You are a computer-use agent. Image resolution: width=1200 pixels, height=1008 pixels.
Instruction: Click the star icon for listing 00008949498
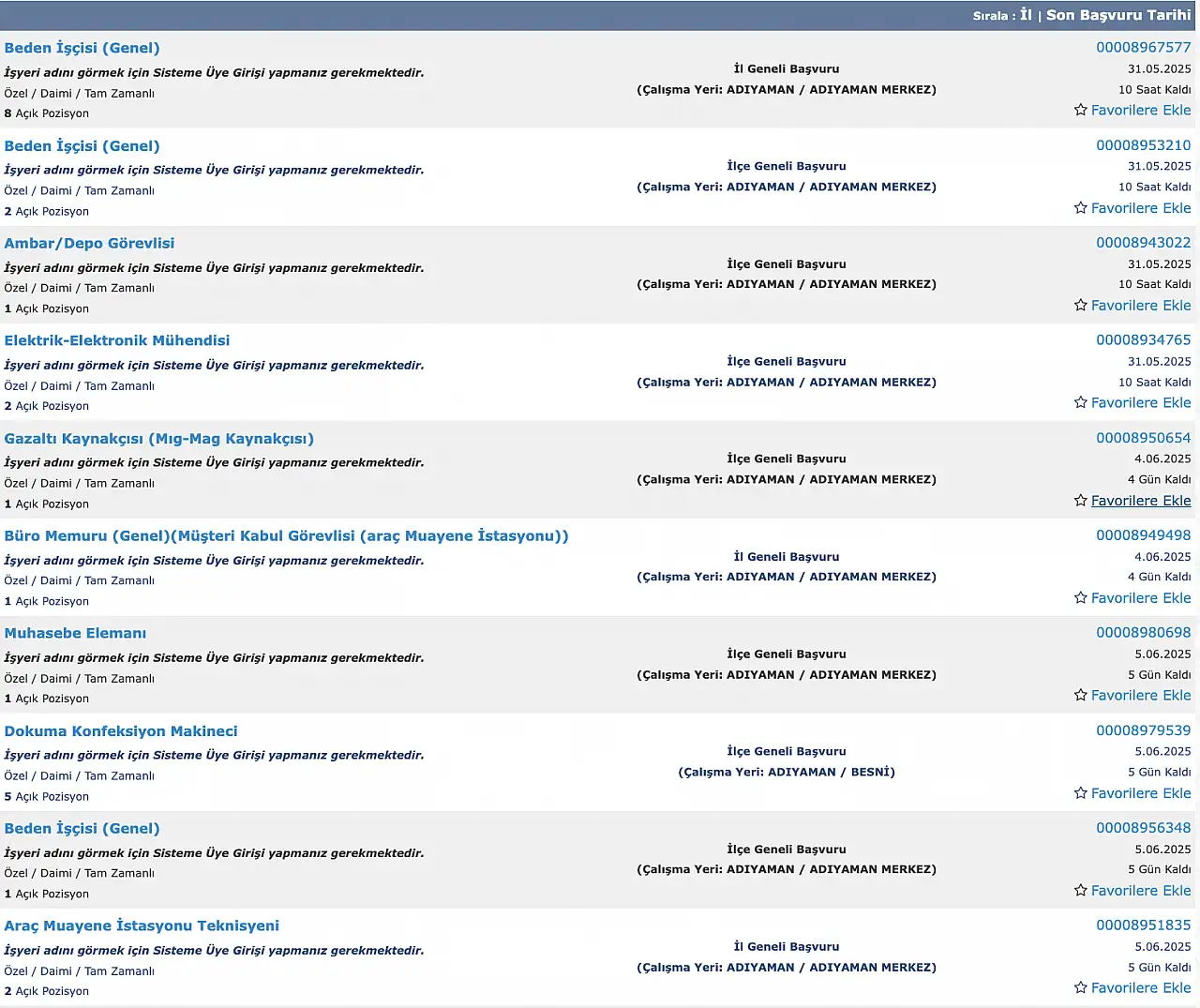[x=1081, y=598]
